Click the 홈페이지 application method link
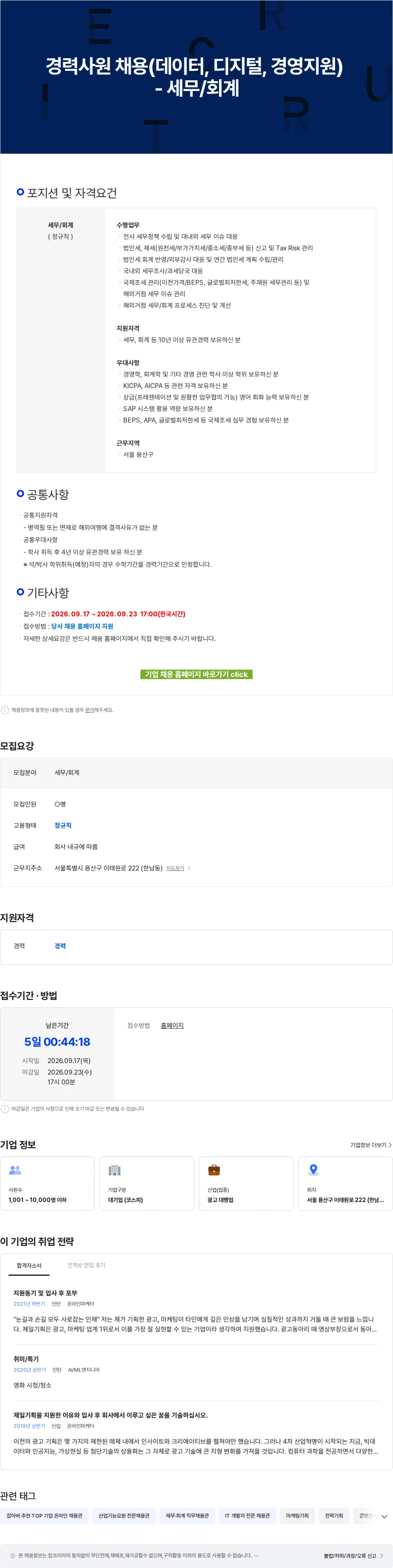Image resolution: width=393 pixels, height=1568 pixels. [x=172, y=1026]
